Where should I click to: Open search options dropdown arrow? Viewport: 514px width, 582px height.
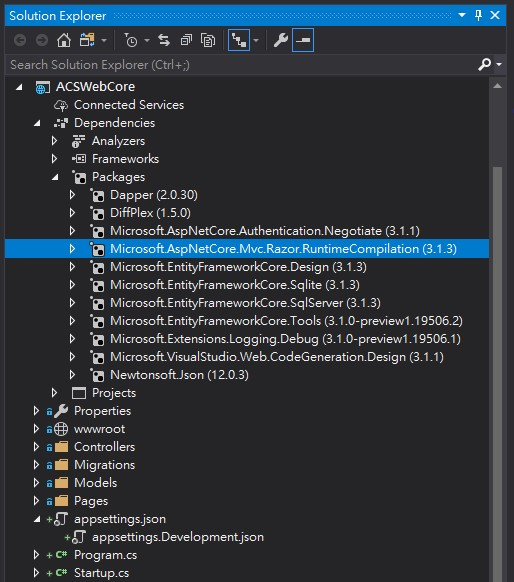pos(499,65)
